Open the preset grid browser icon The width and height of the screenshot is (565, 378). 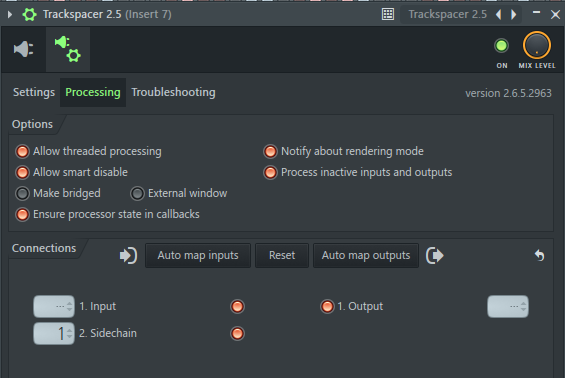coord(388,14)
